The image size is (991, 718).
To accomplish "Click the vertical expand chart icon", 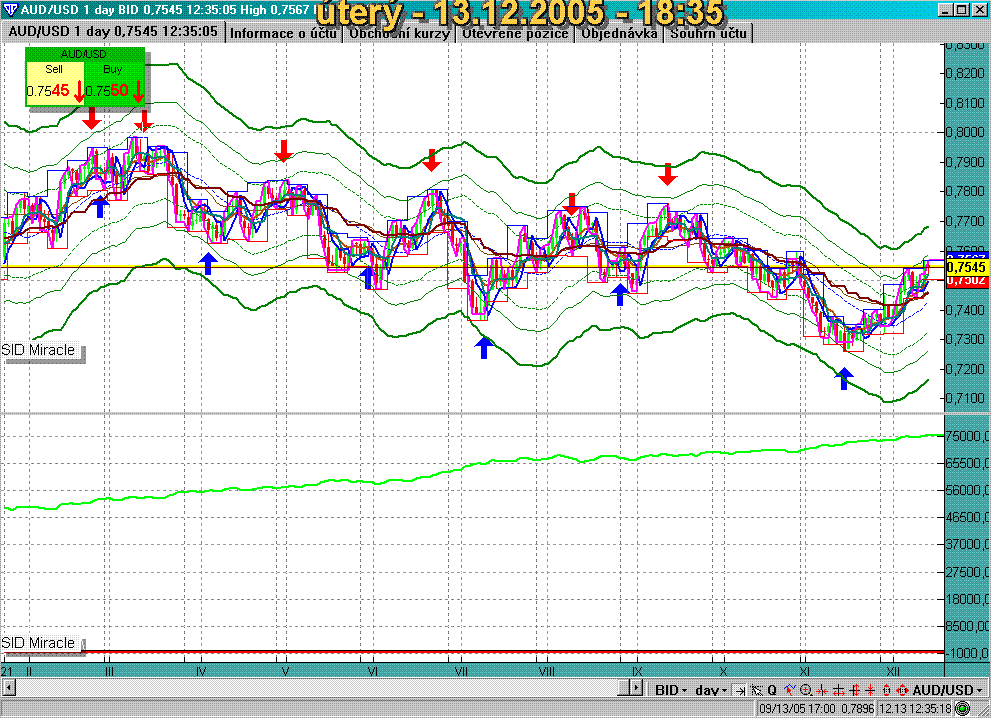I will 855,690.
